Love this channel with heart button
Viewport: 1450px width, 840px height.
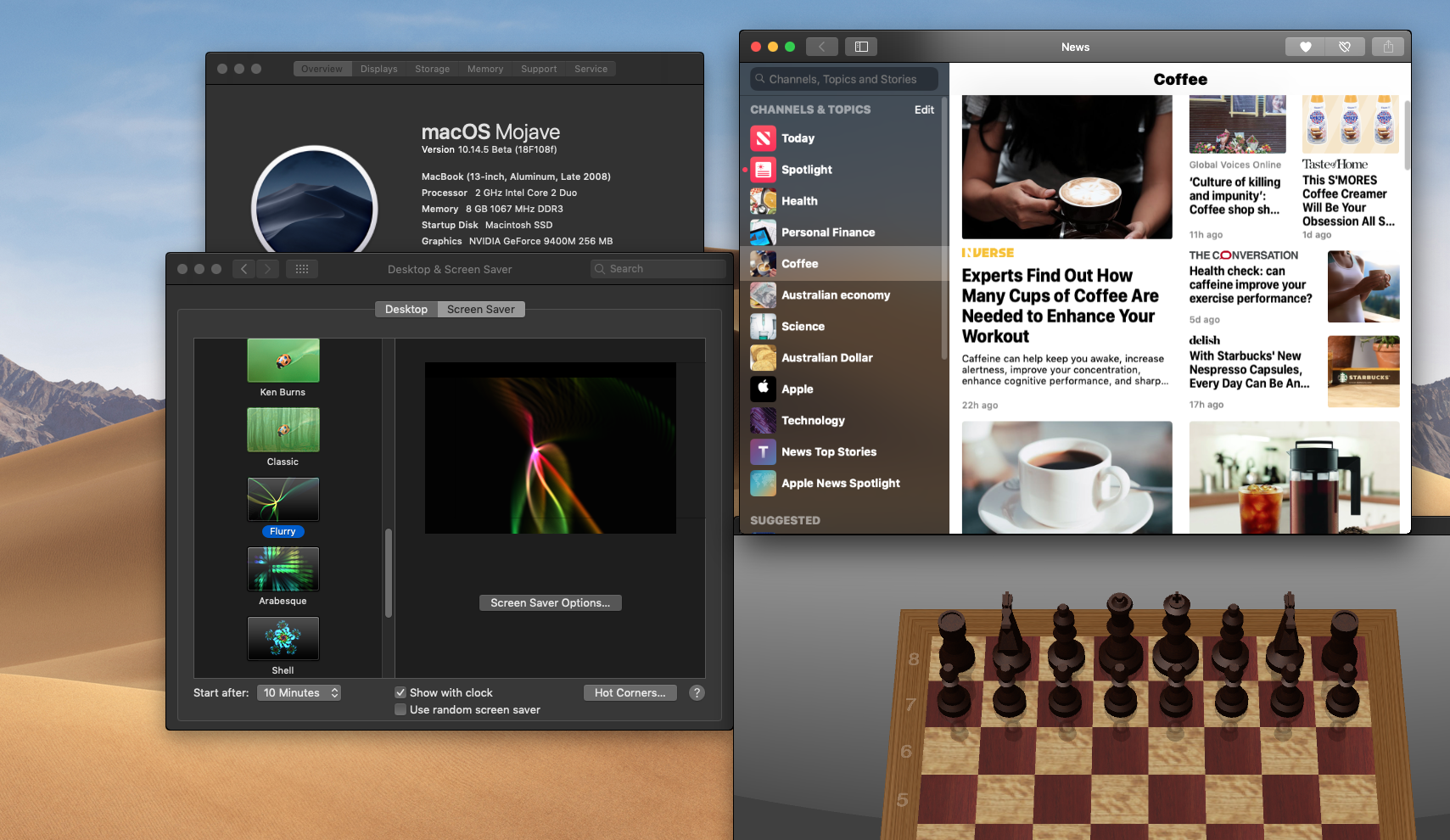1305,47
